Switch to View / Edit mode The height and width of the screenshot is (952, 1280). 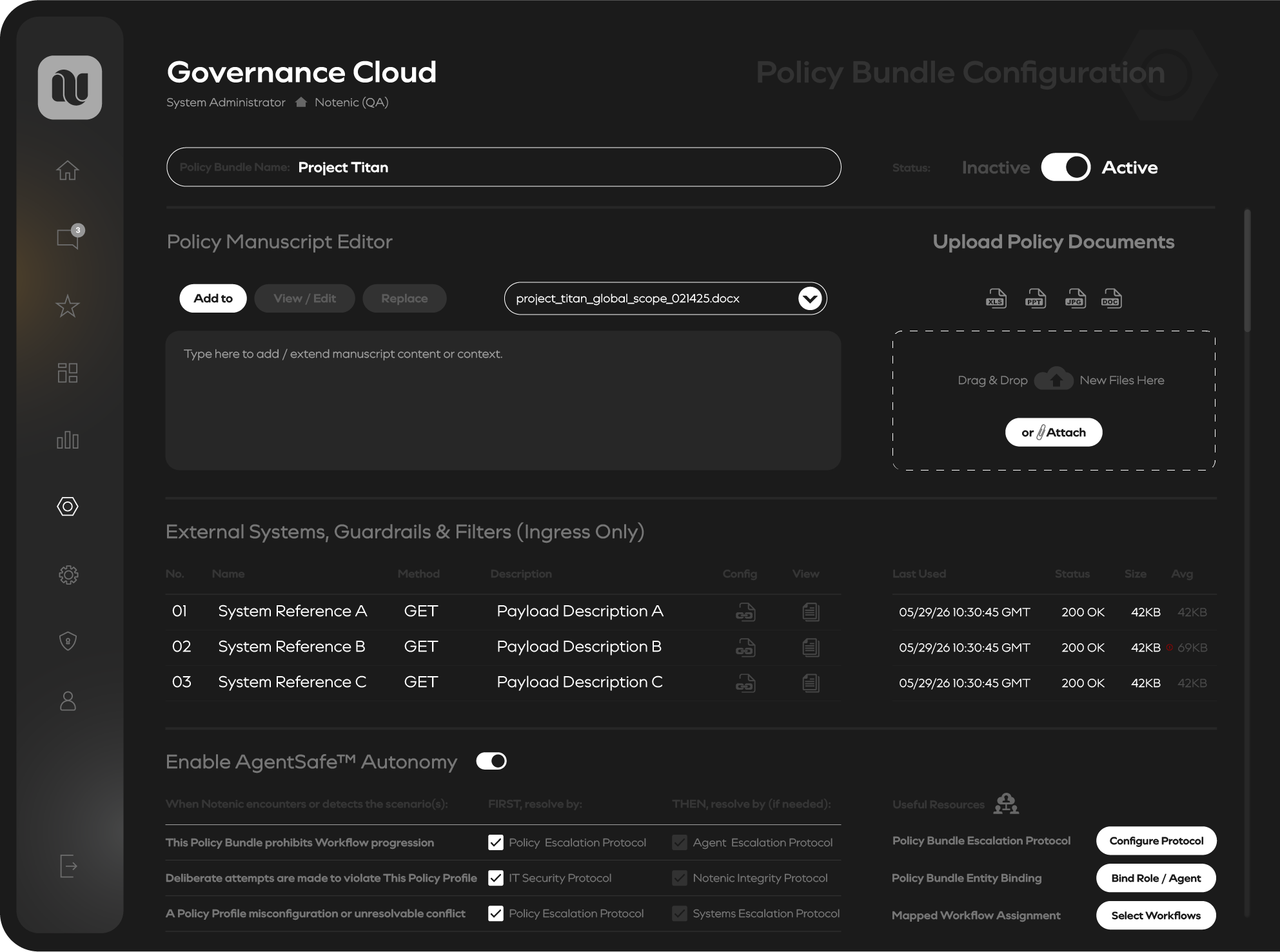click(304, 298)
